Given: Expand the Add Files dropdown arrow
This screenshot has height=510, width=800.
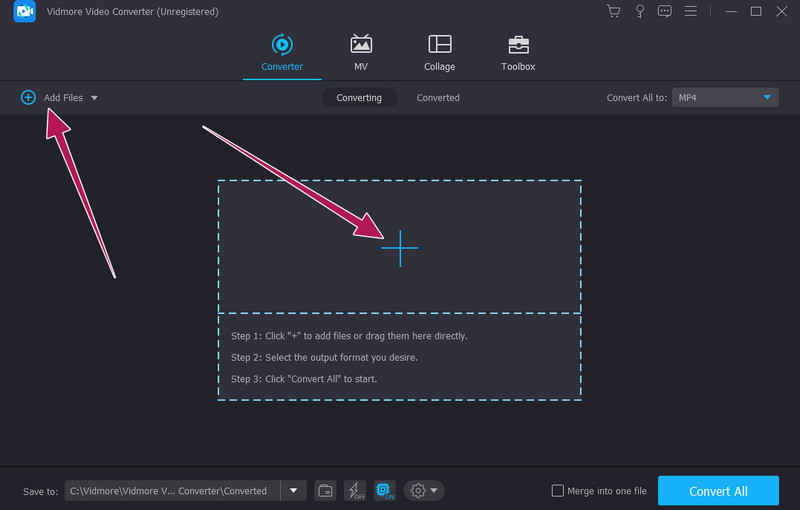Looking at the screenshot, I should [x=94, y=98].
